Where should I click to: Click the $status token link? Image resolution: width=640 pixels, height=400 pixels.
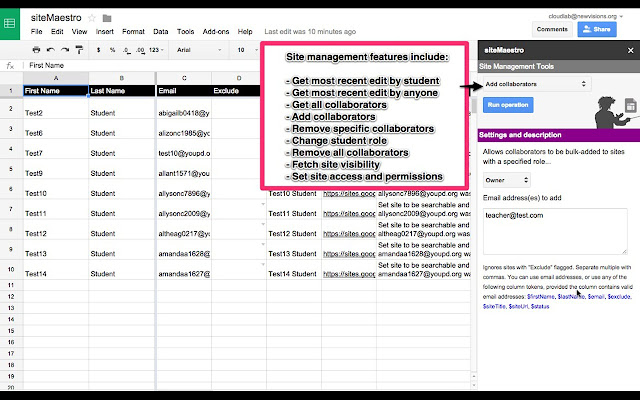click(540, 307)
